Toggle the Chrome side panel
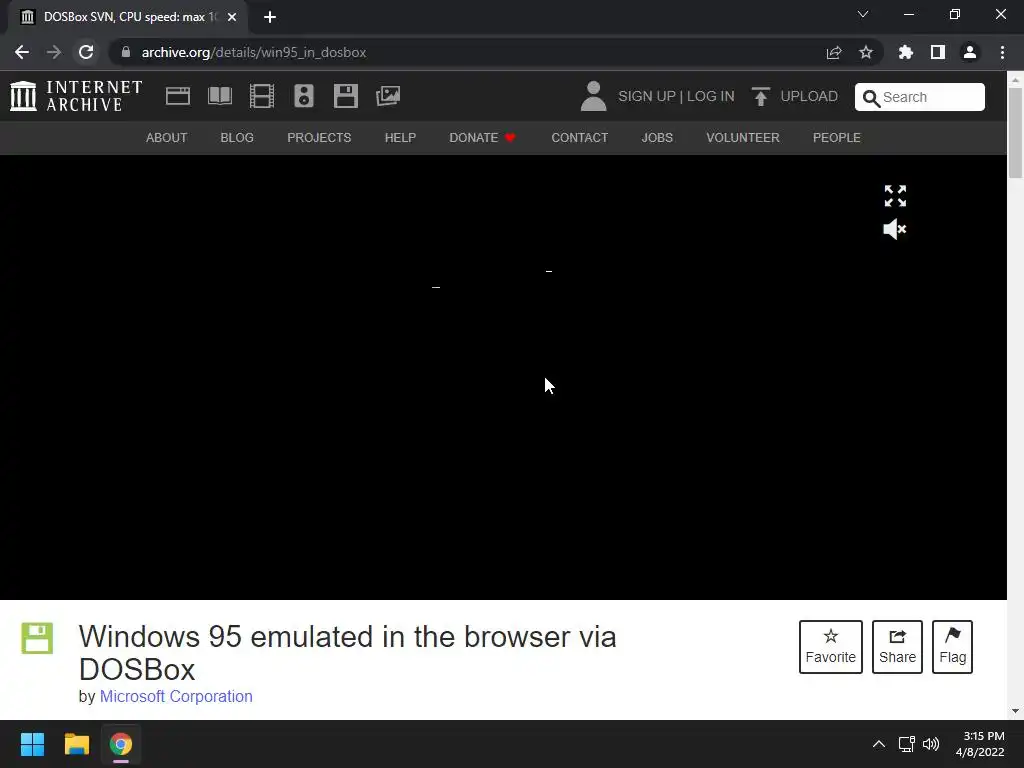The height and width of the screenshot is (768, 1024). click(x=938, y=52)
